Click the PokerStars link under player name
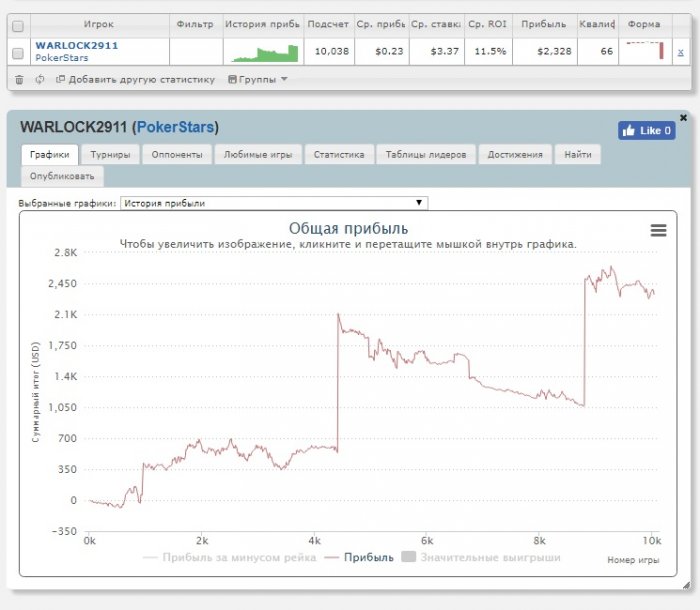Image resolution: width=700 pixels, height=610 pixels. tap(62, 58)
